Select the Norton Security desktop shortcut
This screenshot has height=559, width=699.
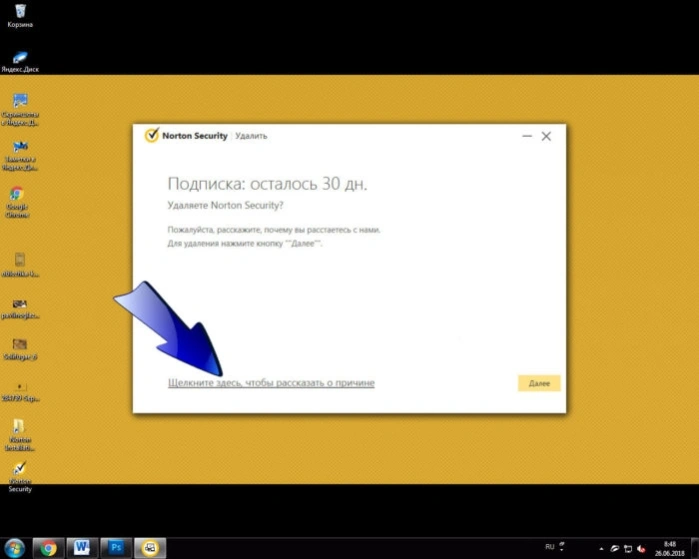(20, 477)
